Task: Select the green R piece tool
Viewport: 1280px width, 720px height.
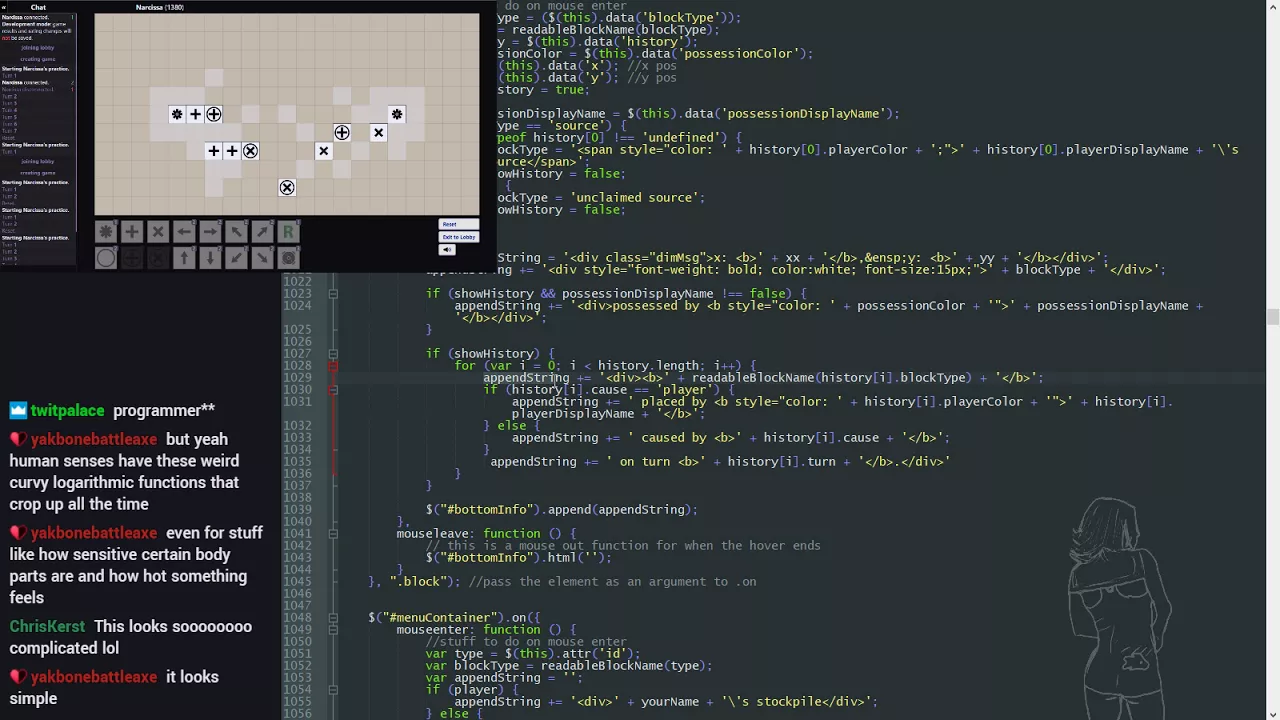Action: [x=288, y=232]
